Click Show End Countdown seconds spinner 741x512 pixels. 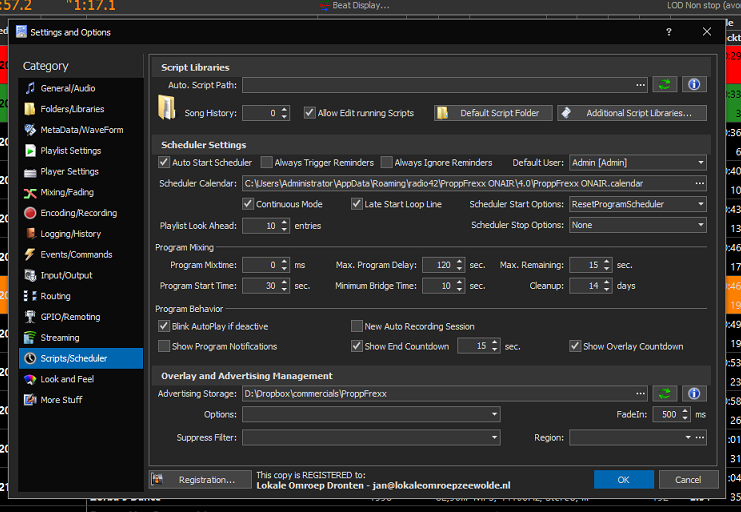[478, 346]
